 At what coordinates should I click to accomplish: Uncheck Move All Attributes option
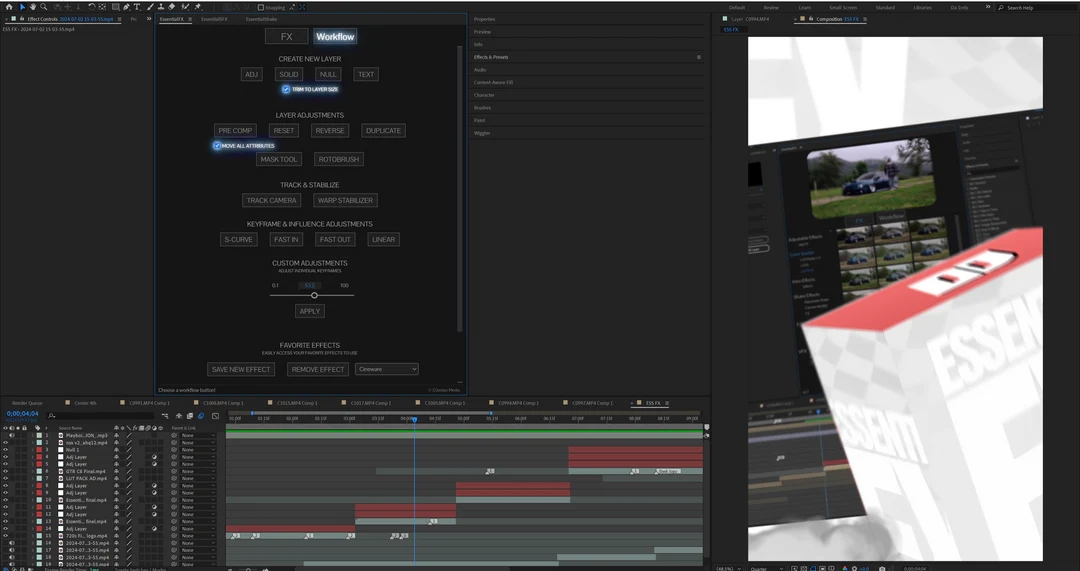click(217, 146)
